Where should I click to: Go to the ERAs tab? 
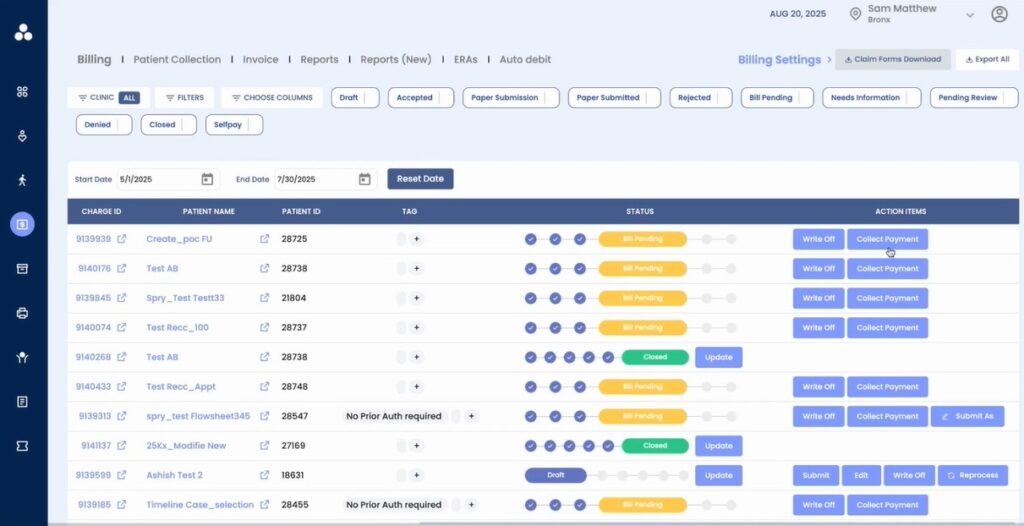[x=466, y=60]
